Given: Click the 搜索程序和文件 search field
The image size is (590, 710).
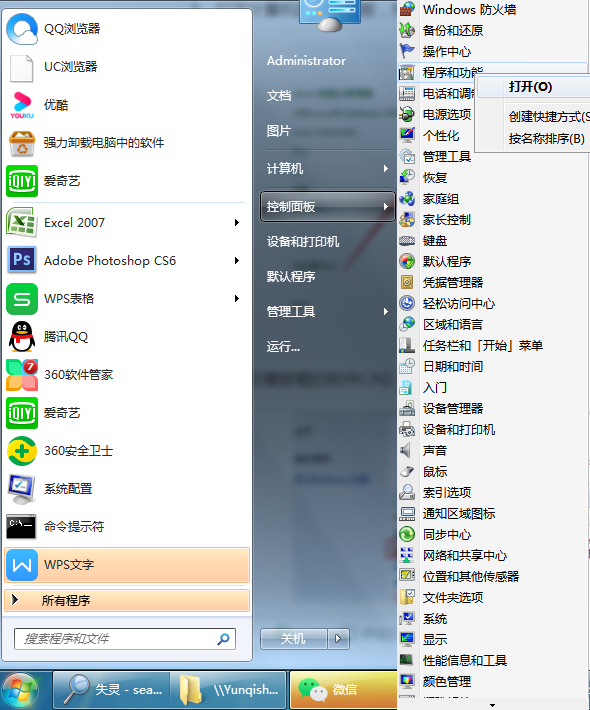Looking at the screenshot, I should pos(125,639).
